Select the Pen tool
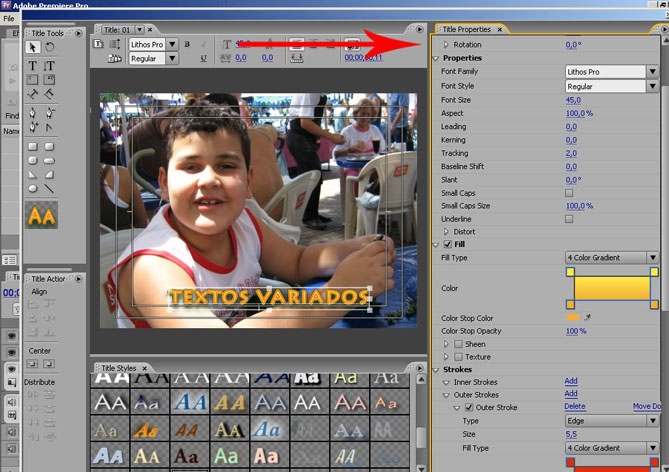 33,112
